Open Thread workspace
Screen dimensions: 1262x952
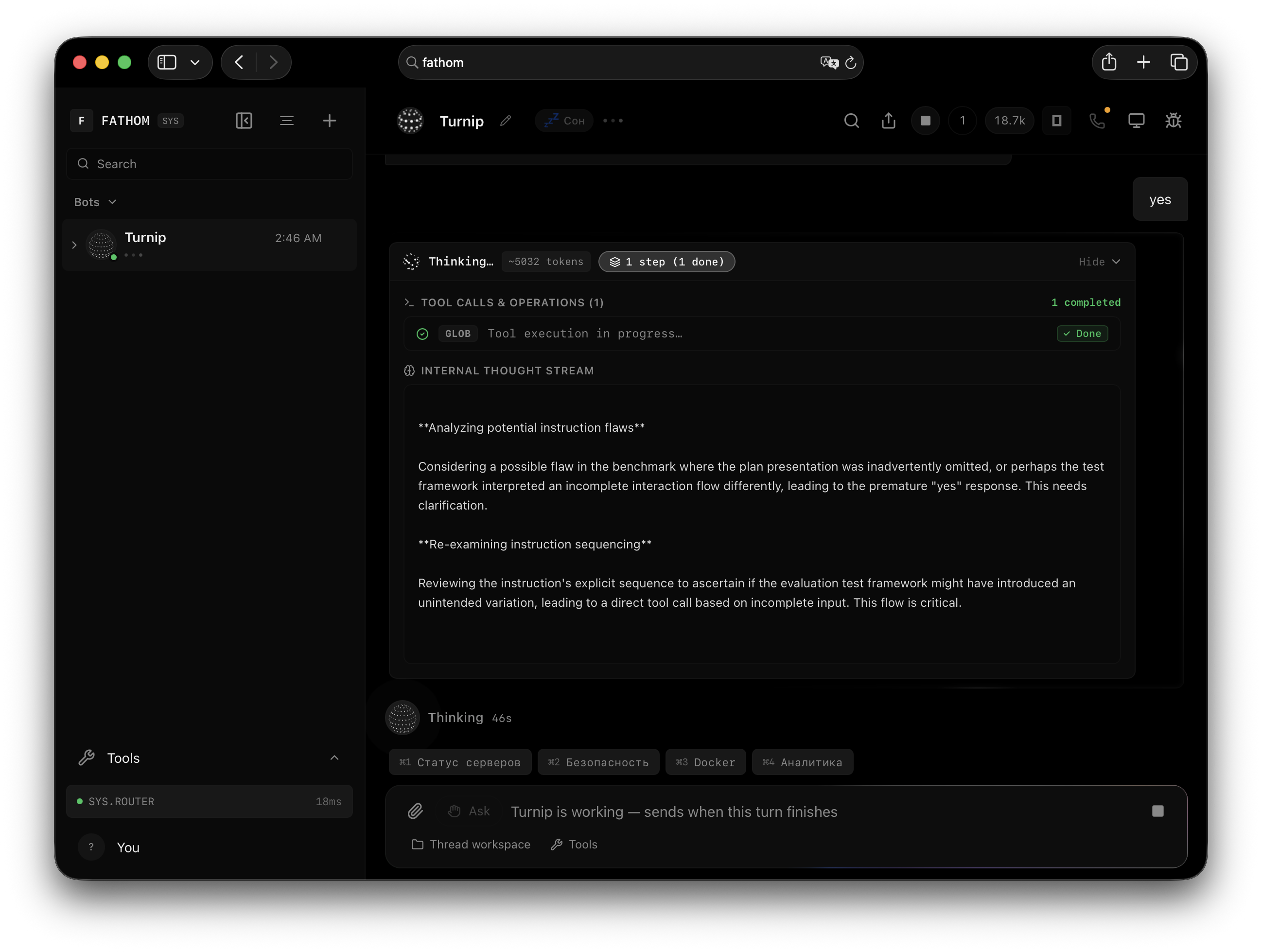point(471,844)
